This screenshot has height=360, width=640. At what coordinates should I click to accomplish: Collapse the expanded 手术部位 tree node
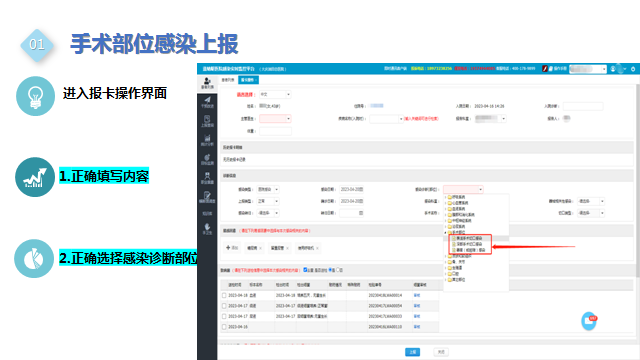[446, 232]
